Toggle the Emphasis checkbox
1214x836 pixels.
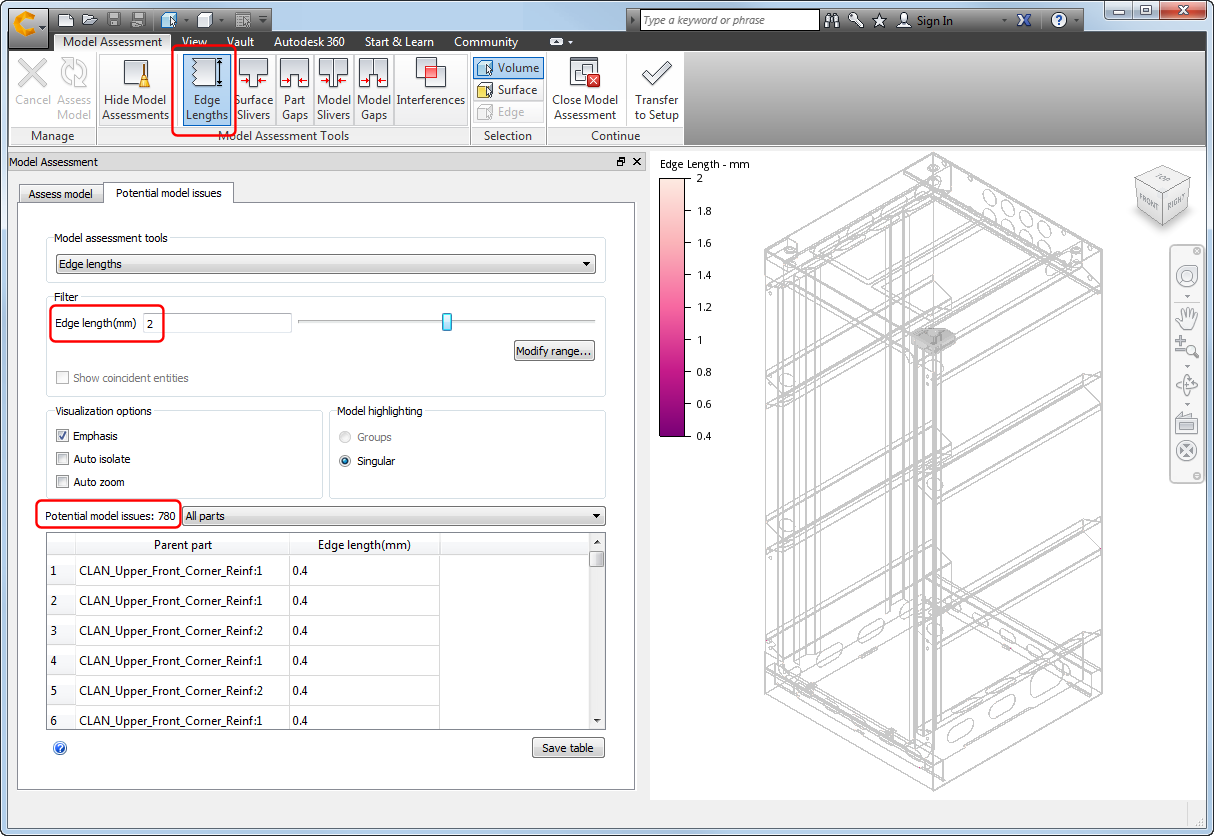click(x=63, y=436)
